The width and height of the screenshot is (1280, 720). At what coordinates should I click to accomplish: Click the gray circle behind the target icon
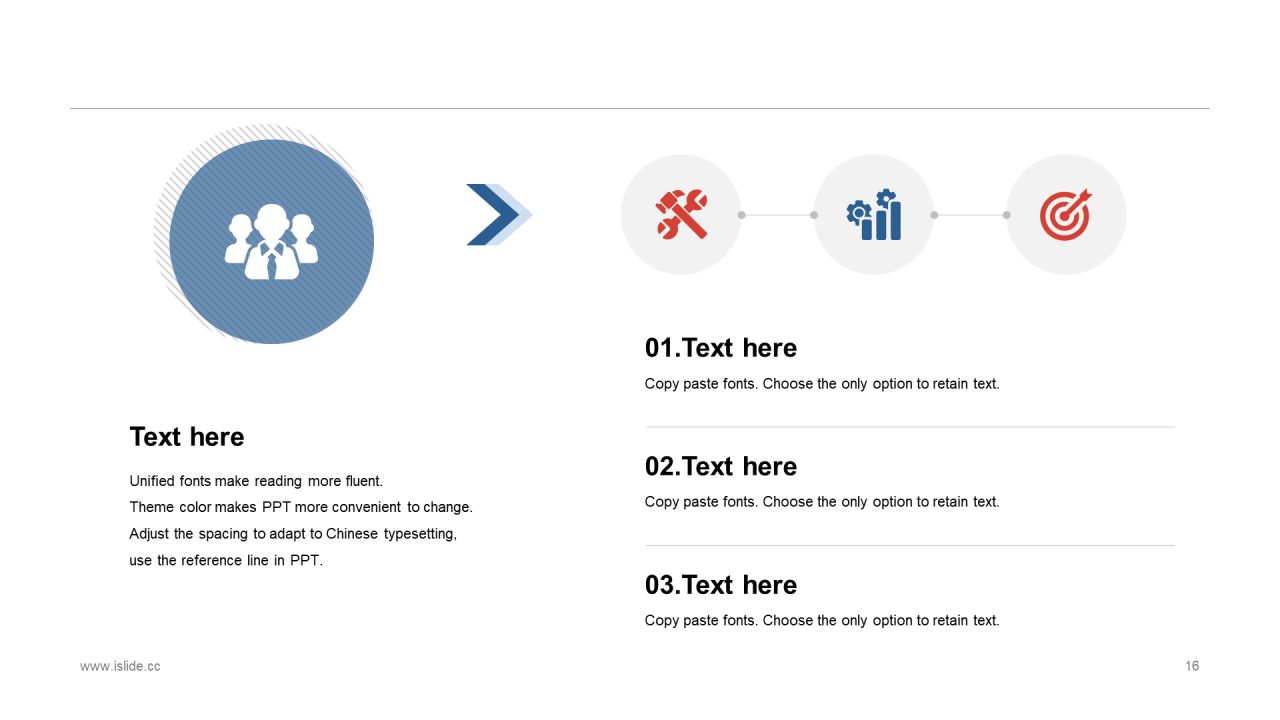pos(1066,214)
